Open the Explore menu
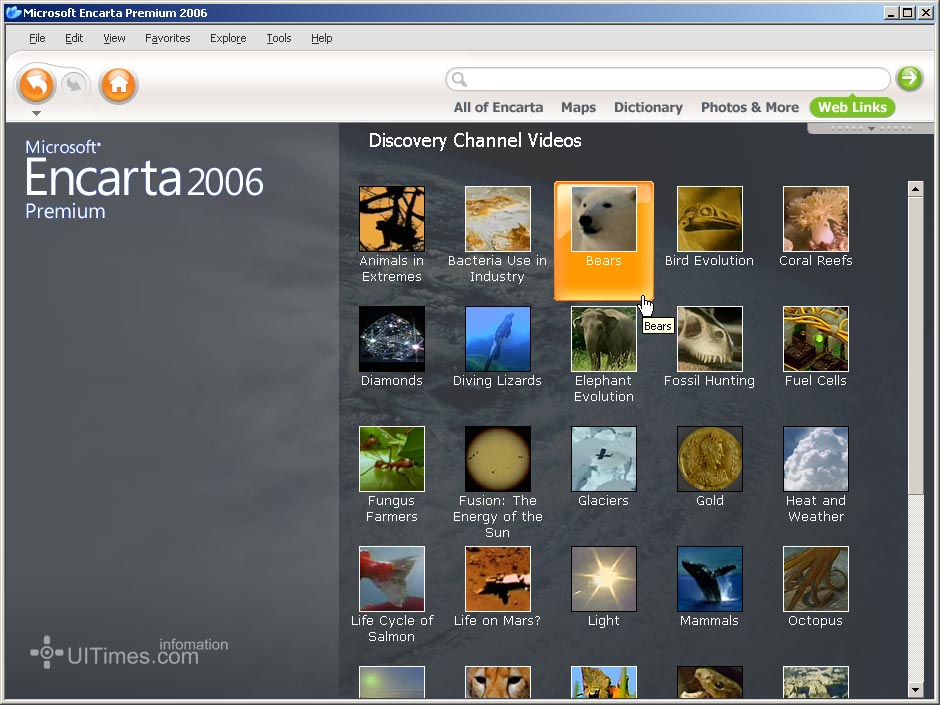 (x=228, y=38)
